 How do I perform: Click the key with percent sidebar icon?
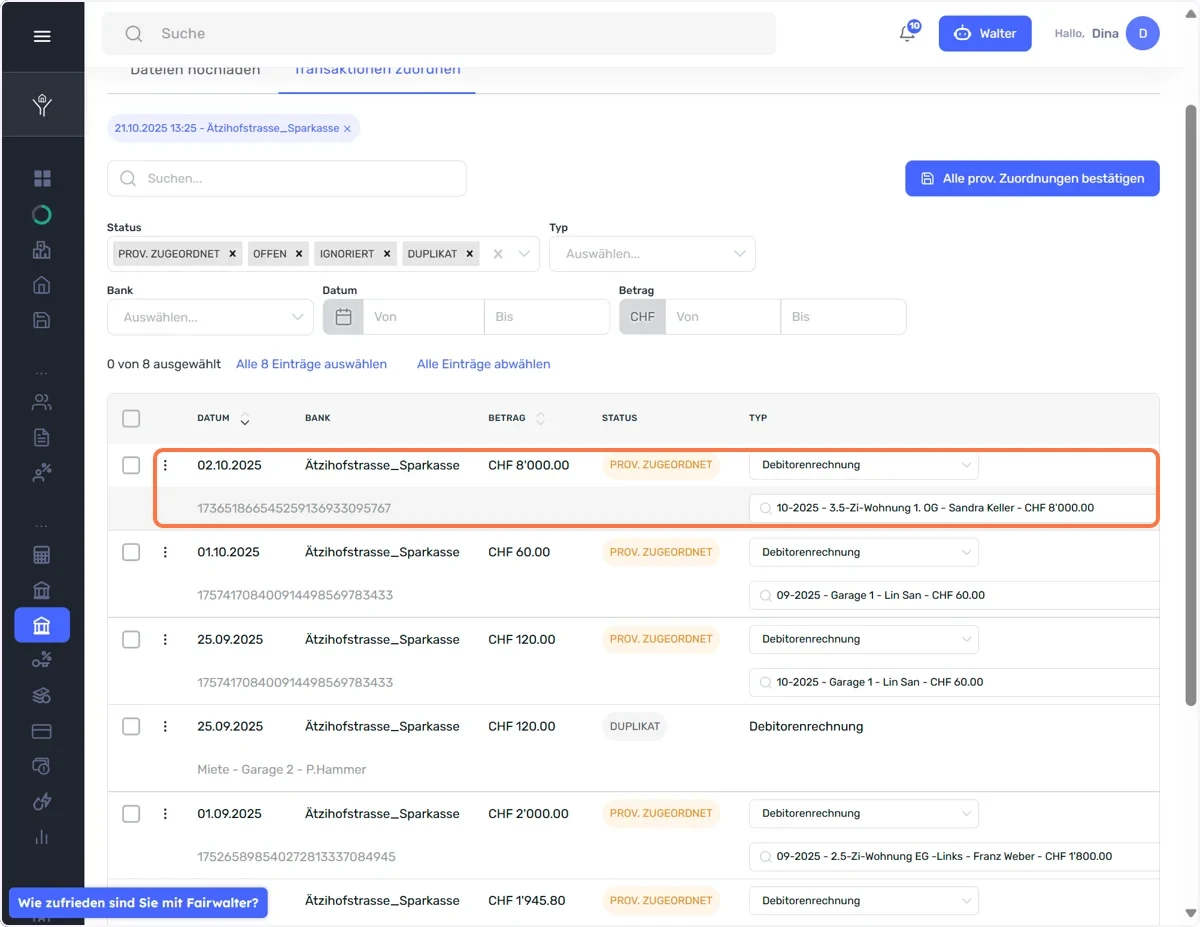pos(42,660)
